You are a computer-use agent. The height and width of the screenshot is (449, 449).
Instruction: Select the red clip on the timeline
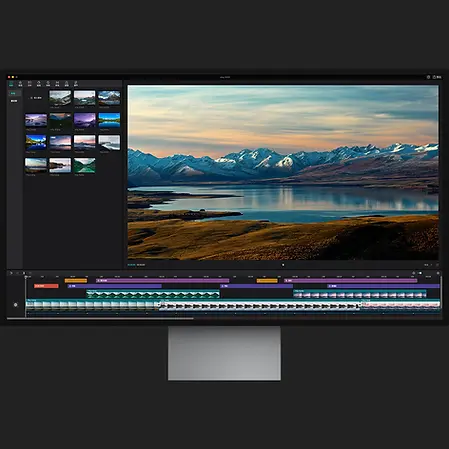click(x=46, y=286)
